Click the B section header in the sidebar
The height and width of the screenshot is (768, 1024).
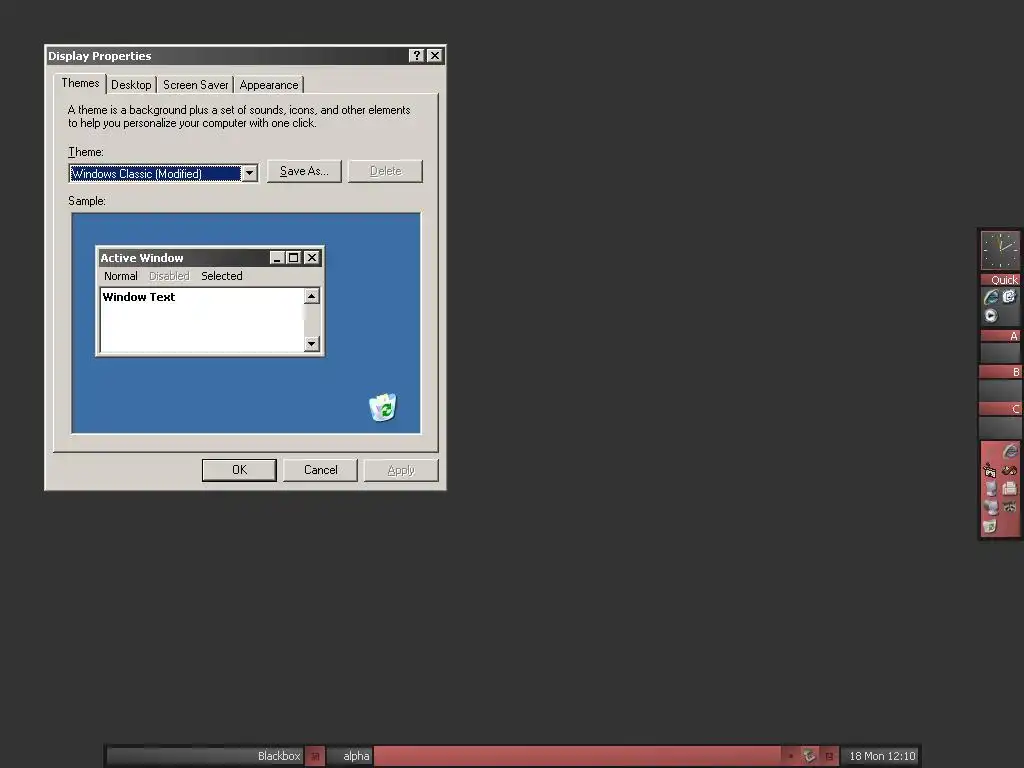coord(1000,372)
